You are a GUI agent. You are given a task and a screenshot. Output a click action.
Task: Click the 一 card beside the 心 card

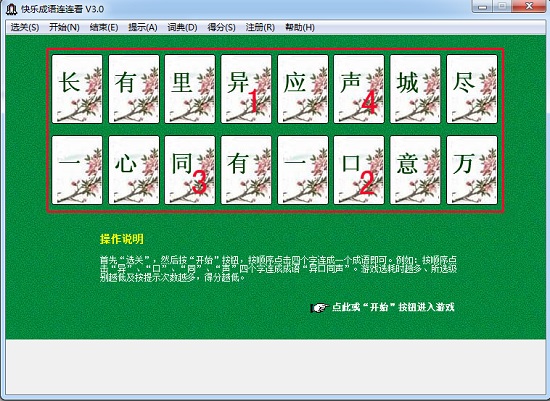click(x=77, y=170)
